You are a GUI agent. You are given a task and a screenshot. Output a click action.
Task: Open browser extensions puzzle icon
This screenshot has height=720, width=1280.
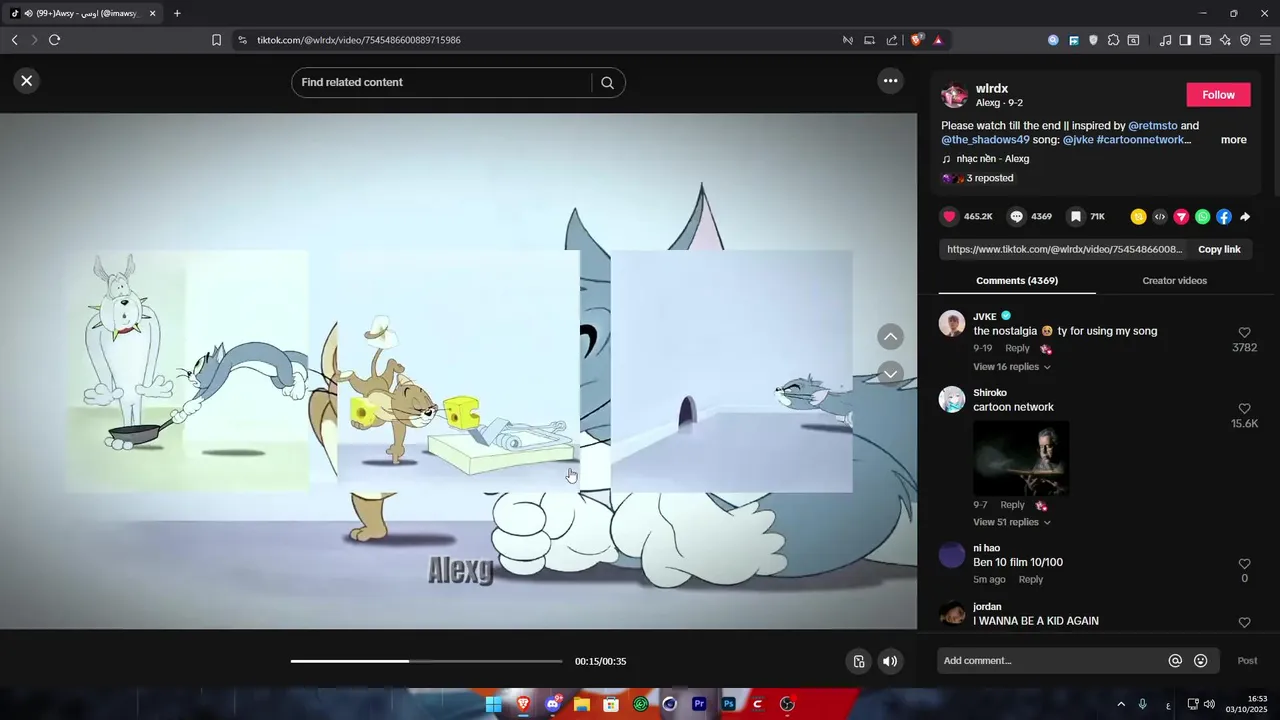(1113, 40)
